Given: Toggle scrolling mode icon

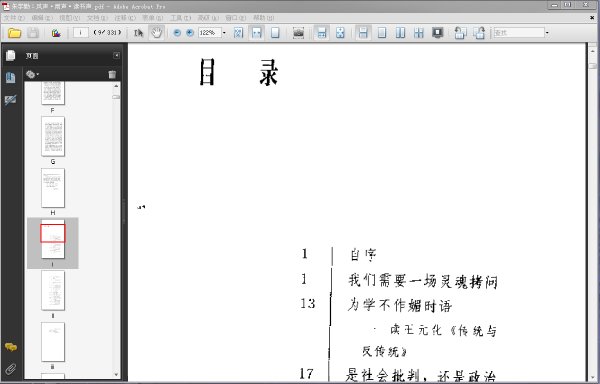Looking at the screenshot, I should point(322,33).
